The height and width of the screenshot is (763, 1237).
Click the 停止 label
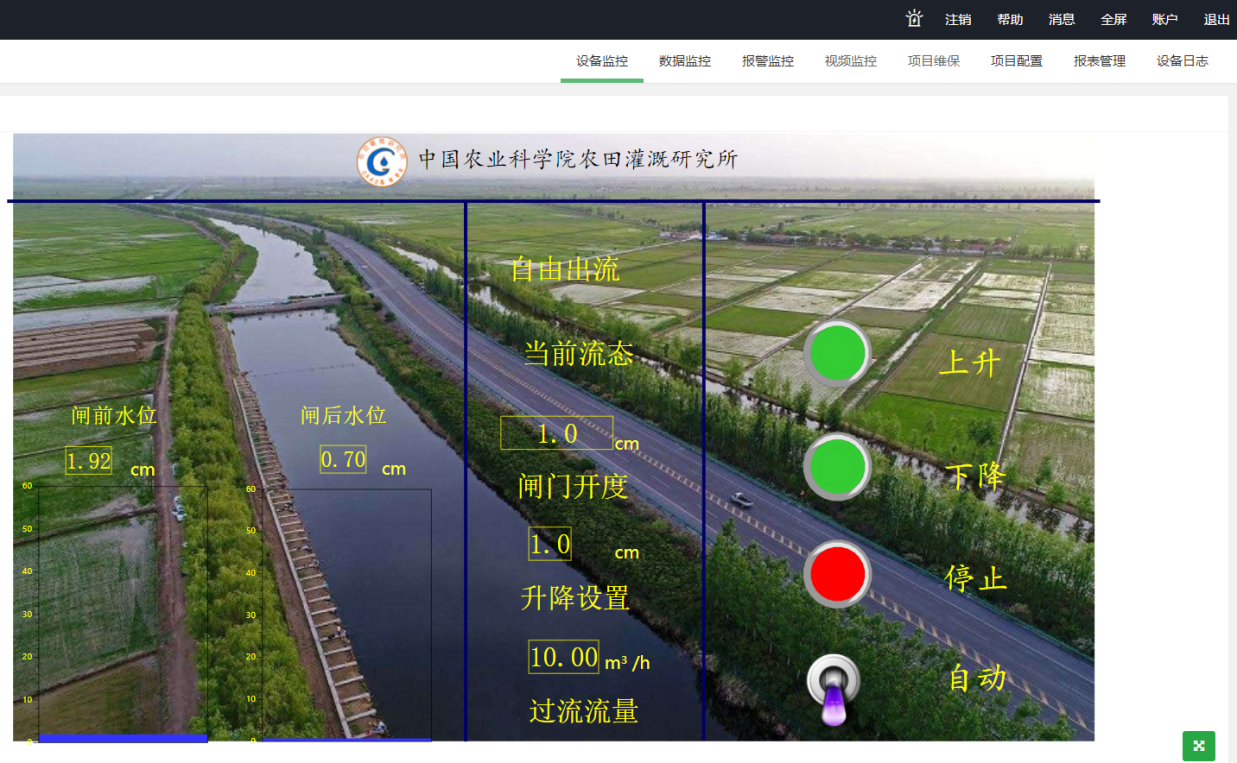point(976,577)
